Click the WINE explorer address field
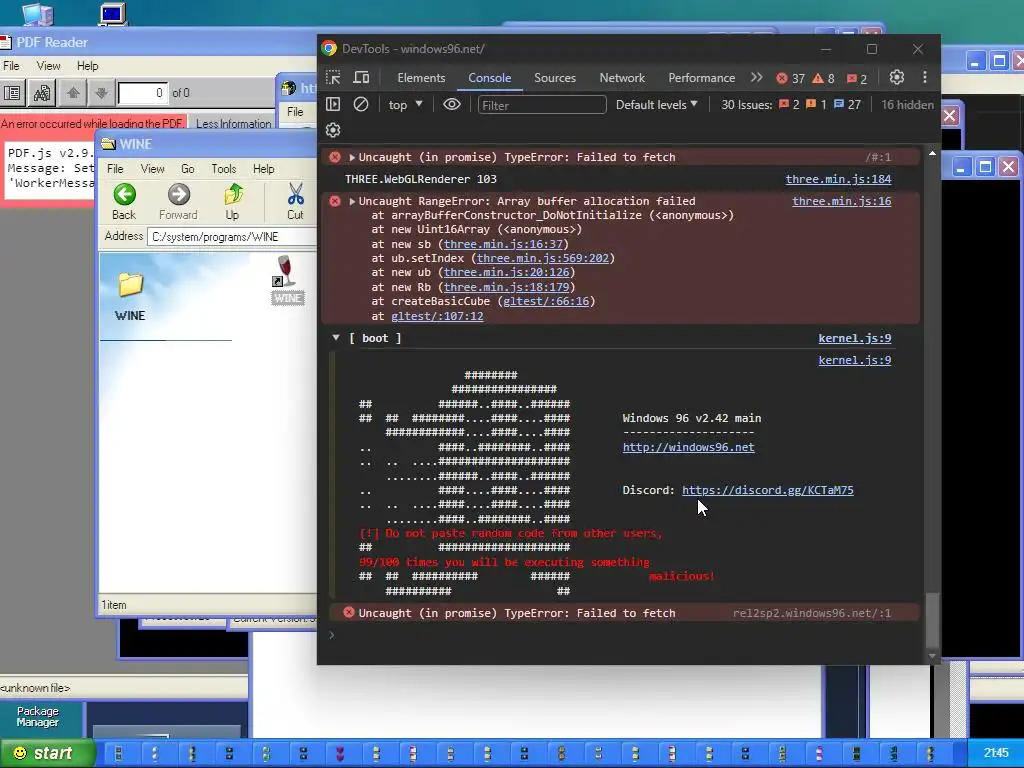The image size is (1024, 768). click(x=232, y=236)
